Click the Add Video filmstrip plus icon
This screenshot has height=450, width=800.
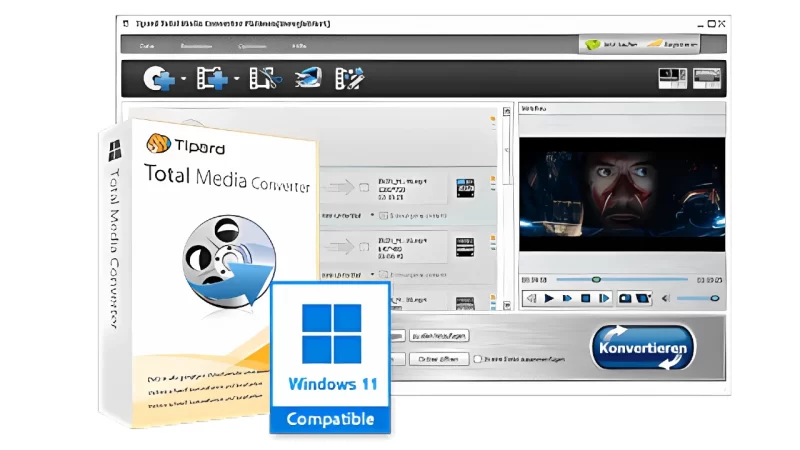212,79
